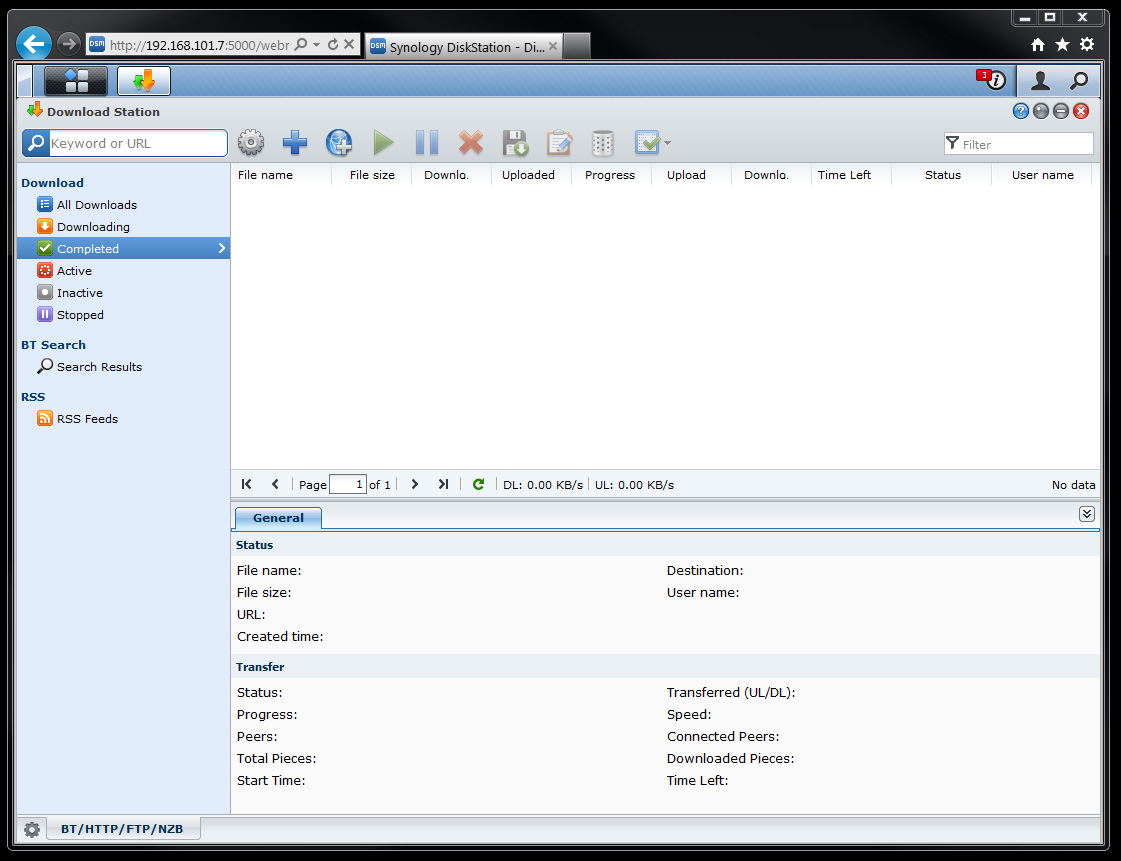Open Download Station help question icon
1121x861 pixels.
click(x=1020, y=111)
